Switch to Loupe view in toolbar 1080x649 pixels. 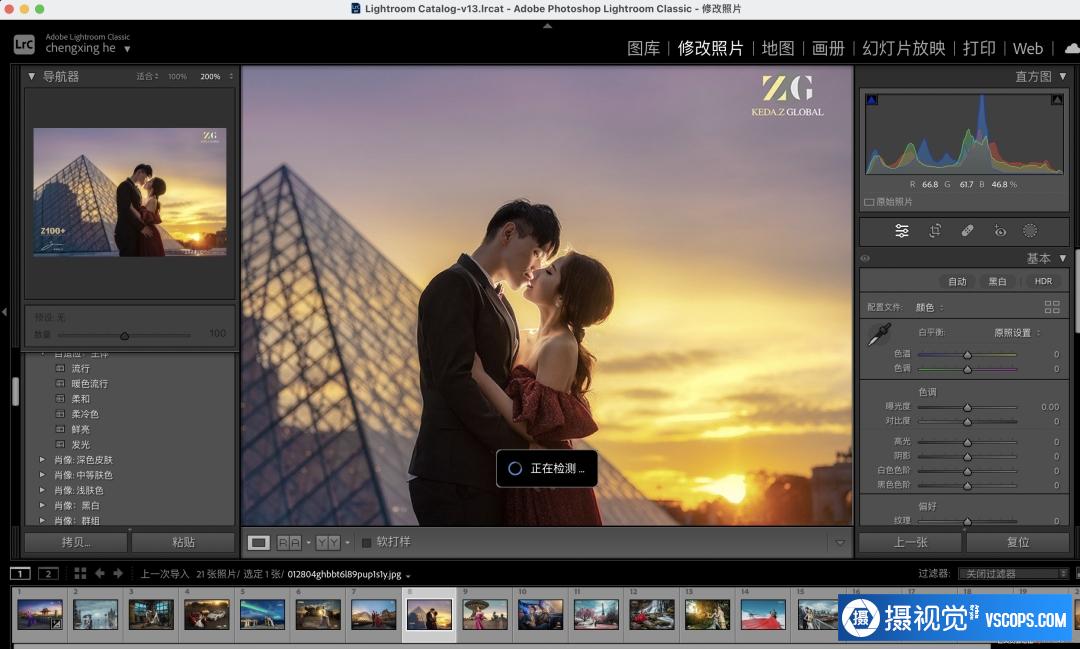(x=259, y=543)
